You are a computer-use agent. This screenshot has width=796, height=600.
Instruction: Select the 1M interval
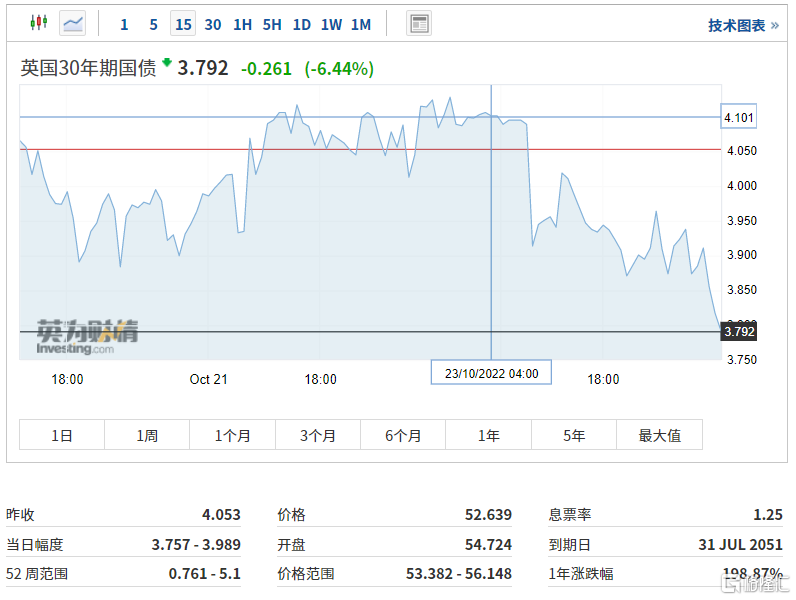pyautogui.click(x=361, y=24)
